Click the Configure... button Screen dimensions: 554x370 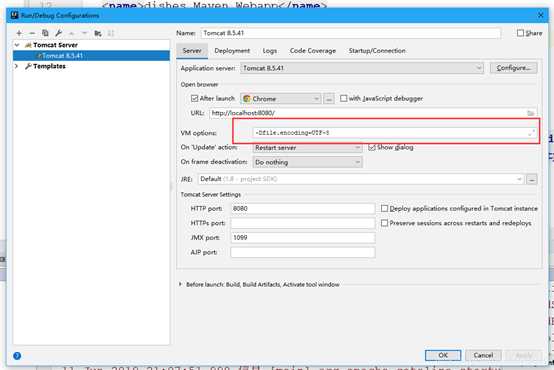click(x=514, y=68)
